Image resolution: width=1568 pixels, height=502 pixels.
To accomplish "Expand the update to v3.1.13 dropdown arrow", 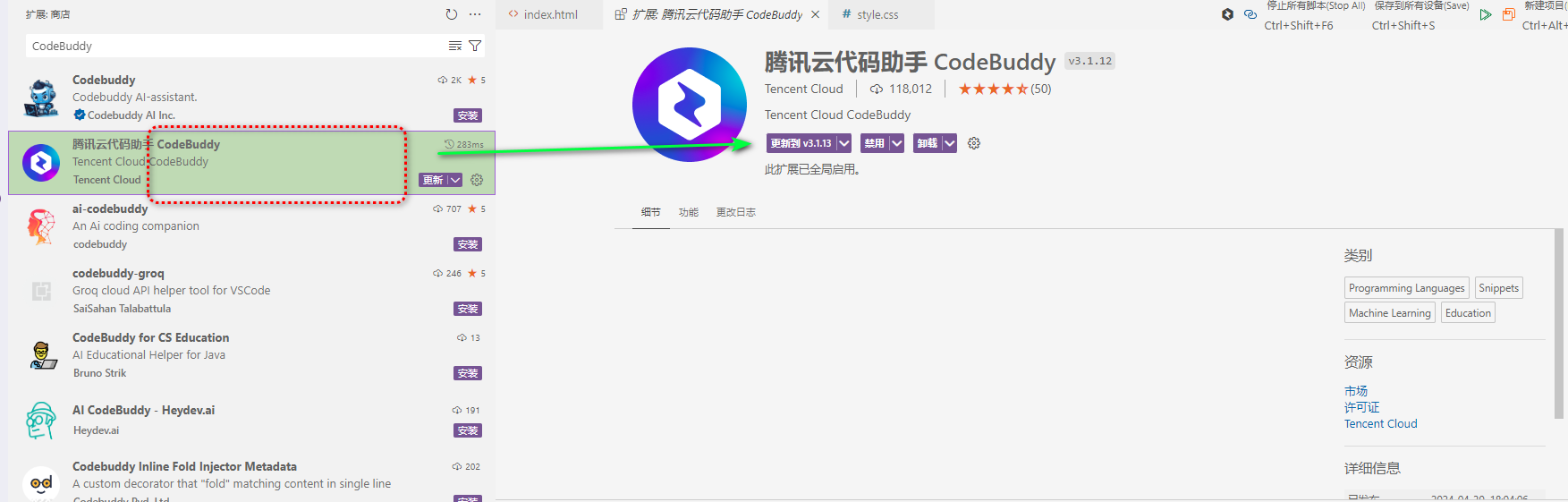I will pyautogui.click(x=843, y=143).
